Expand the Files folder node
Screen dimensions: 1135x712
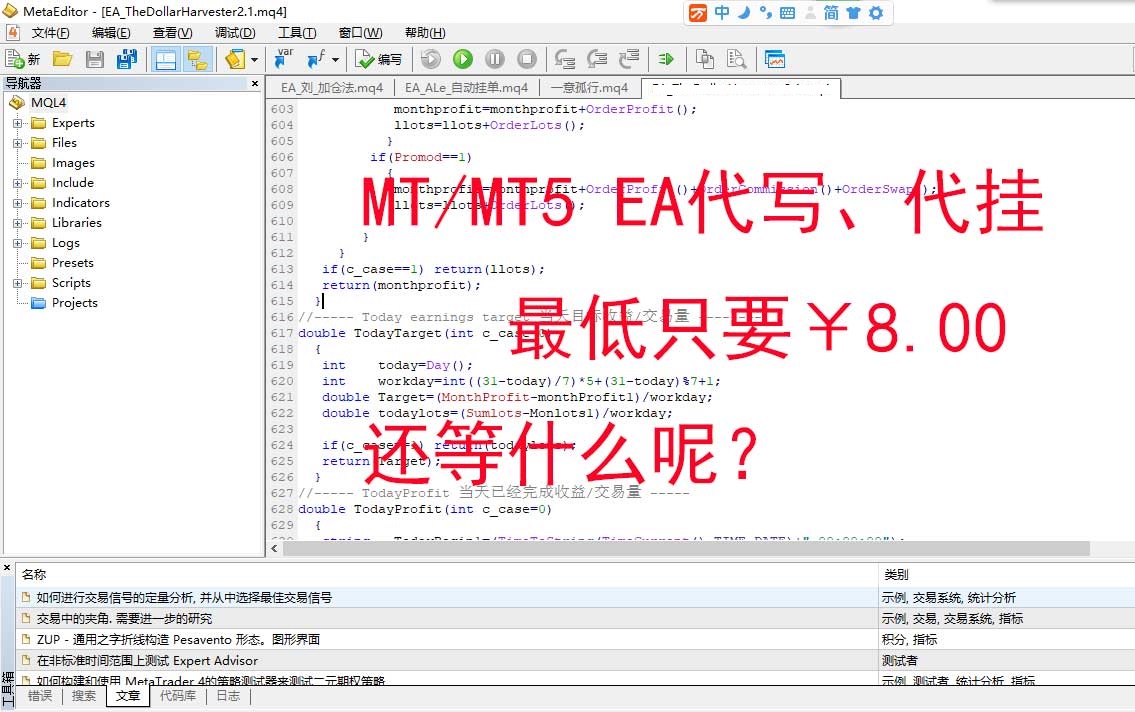[17, 143]
